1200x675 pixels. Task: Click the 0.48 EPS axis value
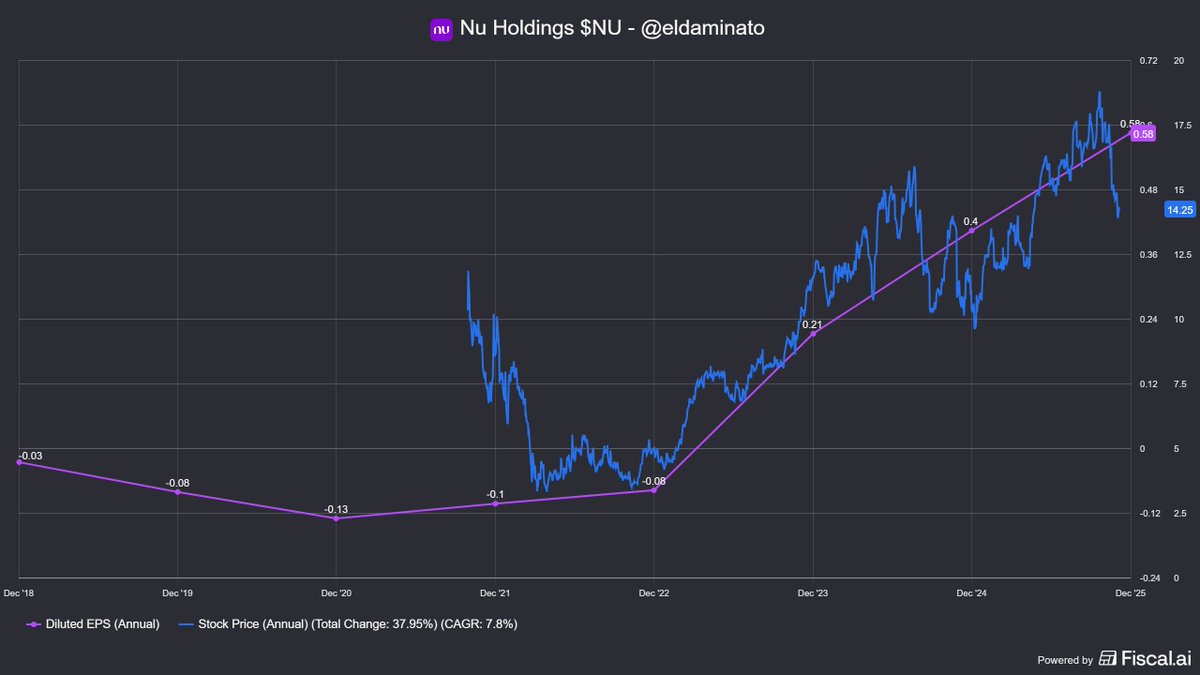[1147, 190]
